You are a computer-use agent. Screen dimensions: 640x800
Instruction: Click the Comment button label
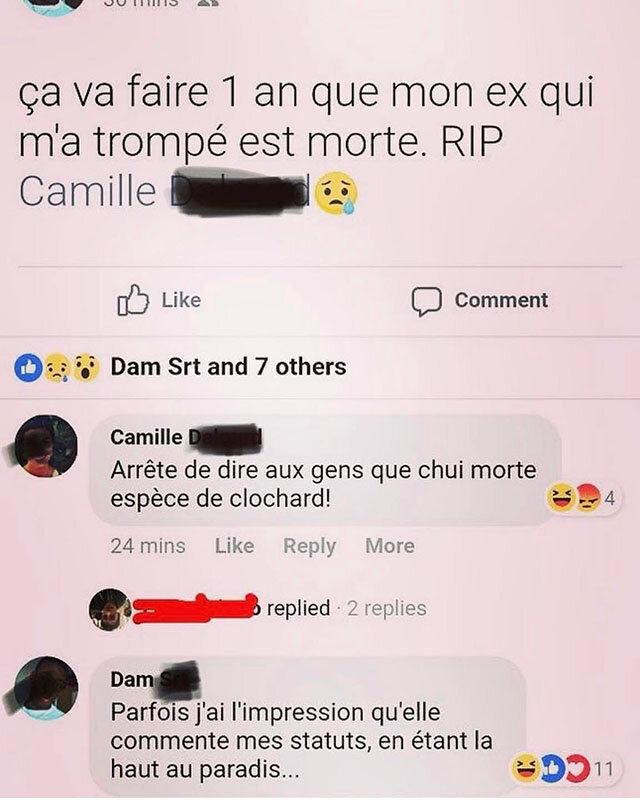(x=501, y=300)
